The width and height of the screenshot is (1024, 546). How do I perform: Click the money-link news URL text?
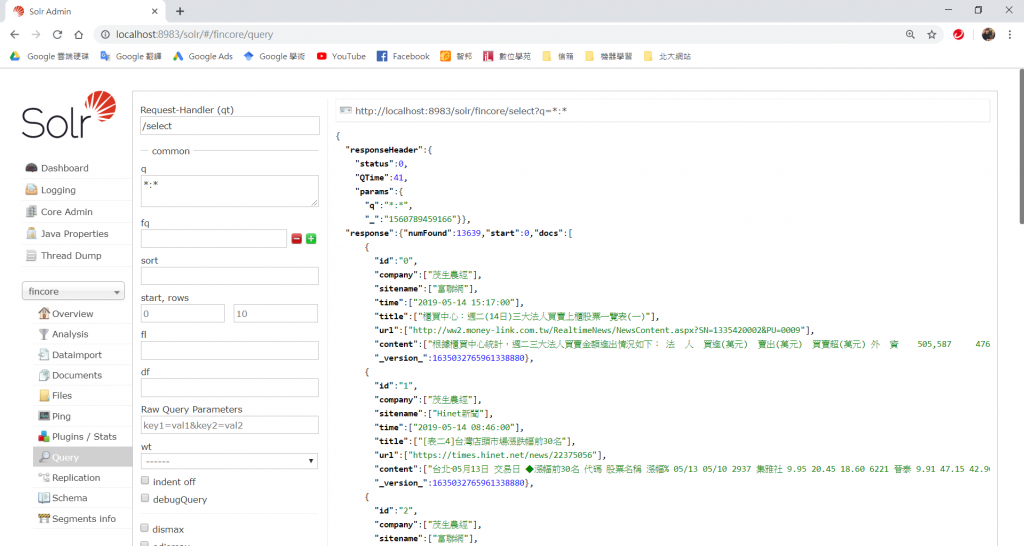point(608,330)
